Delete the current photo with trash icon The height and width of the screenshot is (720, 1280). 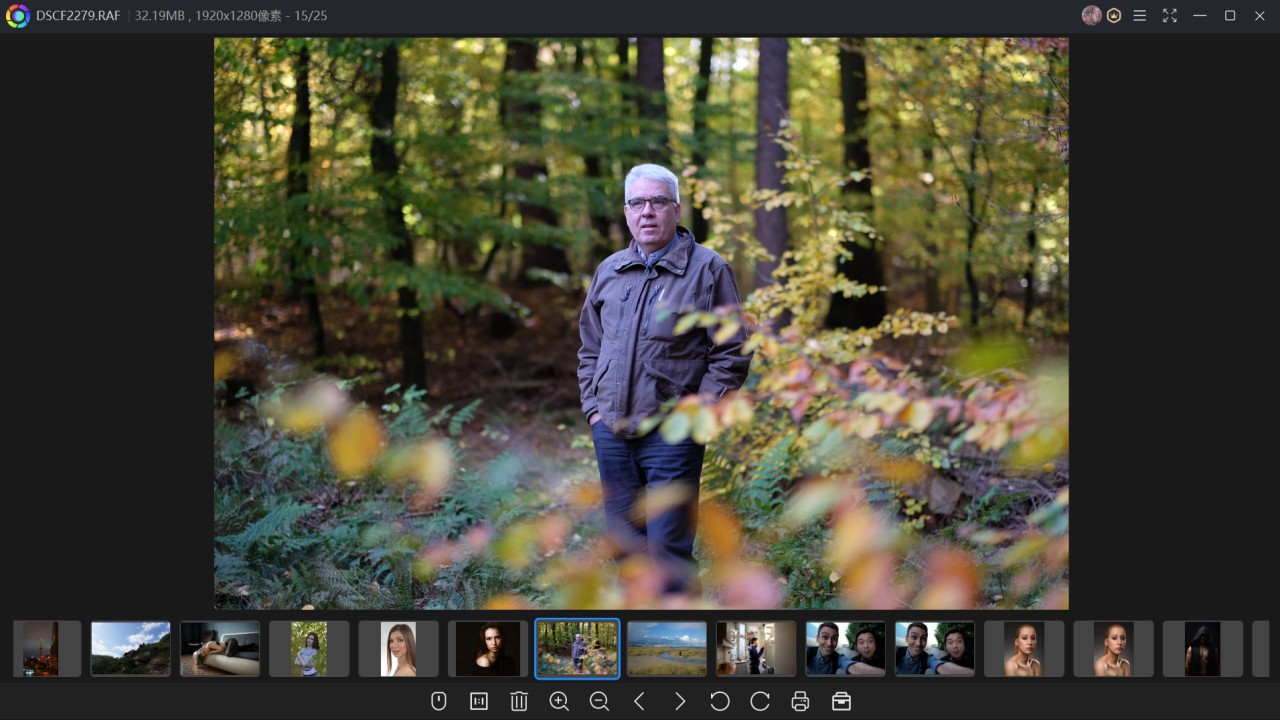[519, 701]
